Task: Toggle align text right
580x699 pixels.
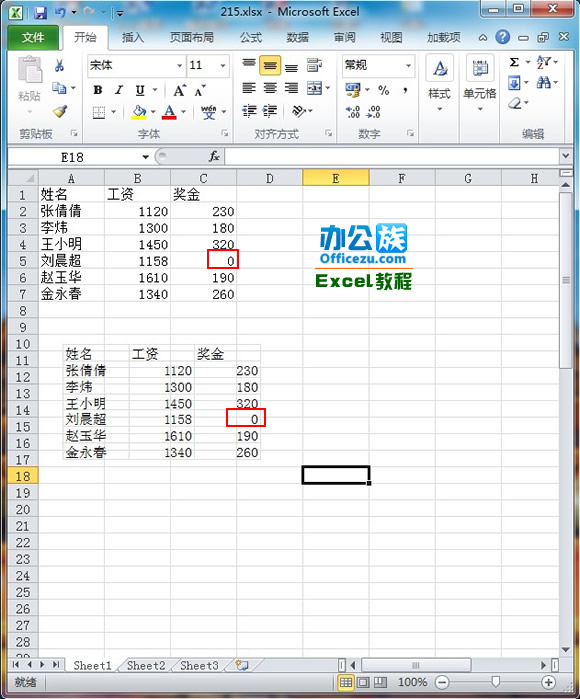Action: point(291,88)
